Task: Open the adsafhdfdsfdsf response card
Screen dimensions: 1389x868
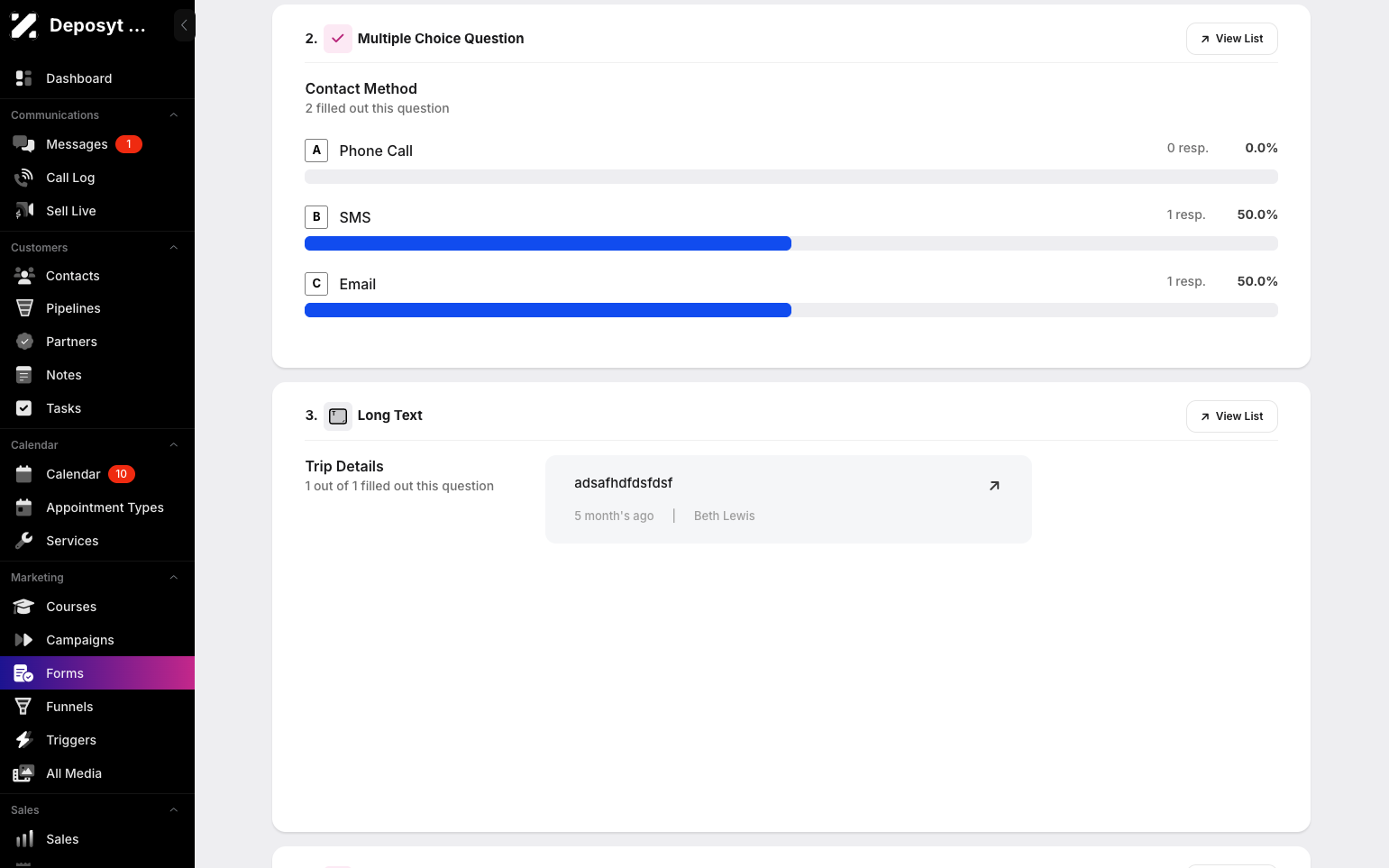Action: 789,499
